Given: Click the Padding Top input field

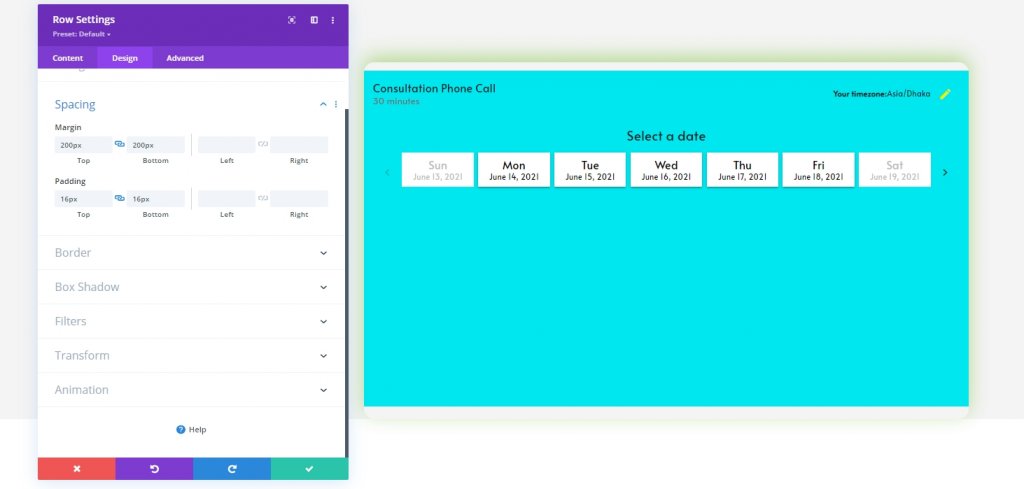Looking at the screenshot, I should pos(84,198).
